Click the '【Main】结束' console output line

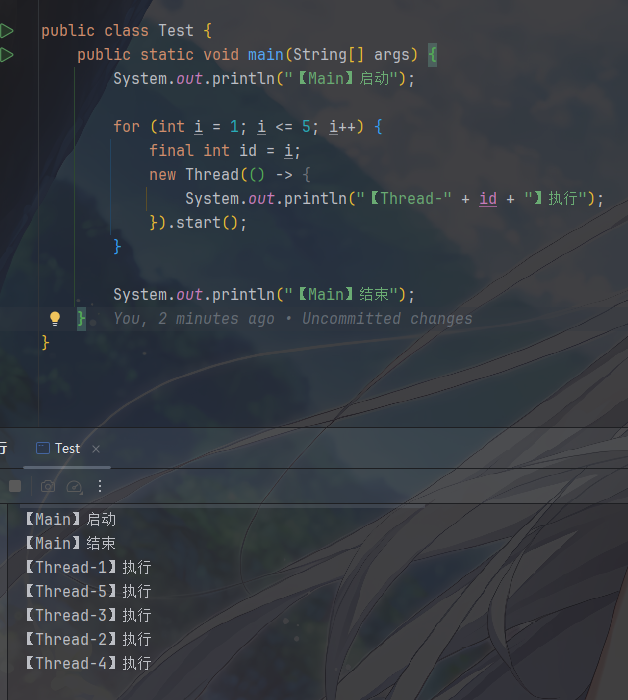coord(69,543)
